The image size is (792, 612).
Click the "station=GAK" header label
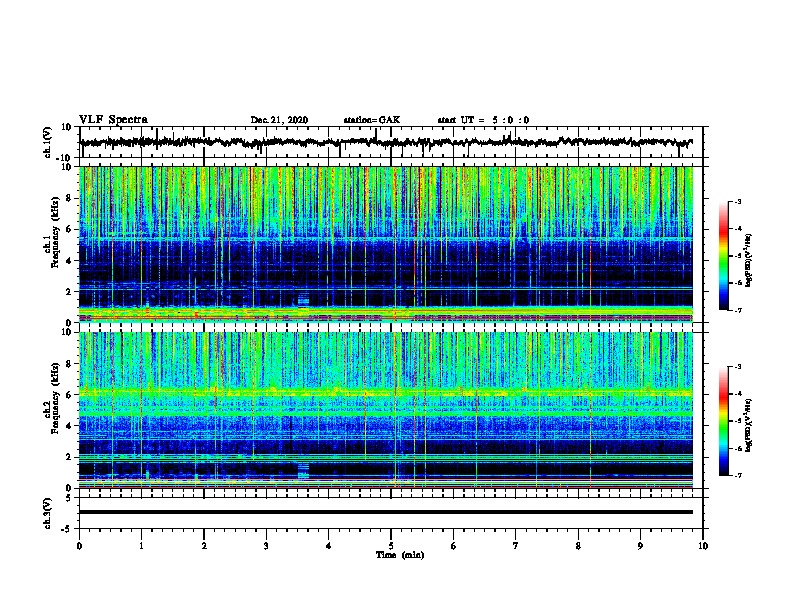pos(372,120)
